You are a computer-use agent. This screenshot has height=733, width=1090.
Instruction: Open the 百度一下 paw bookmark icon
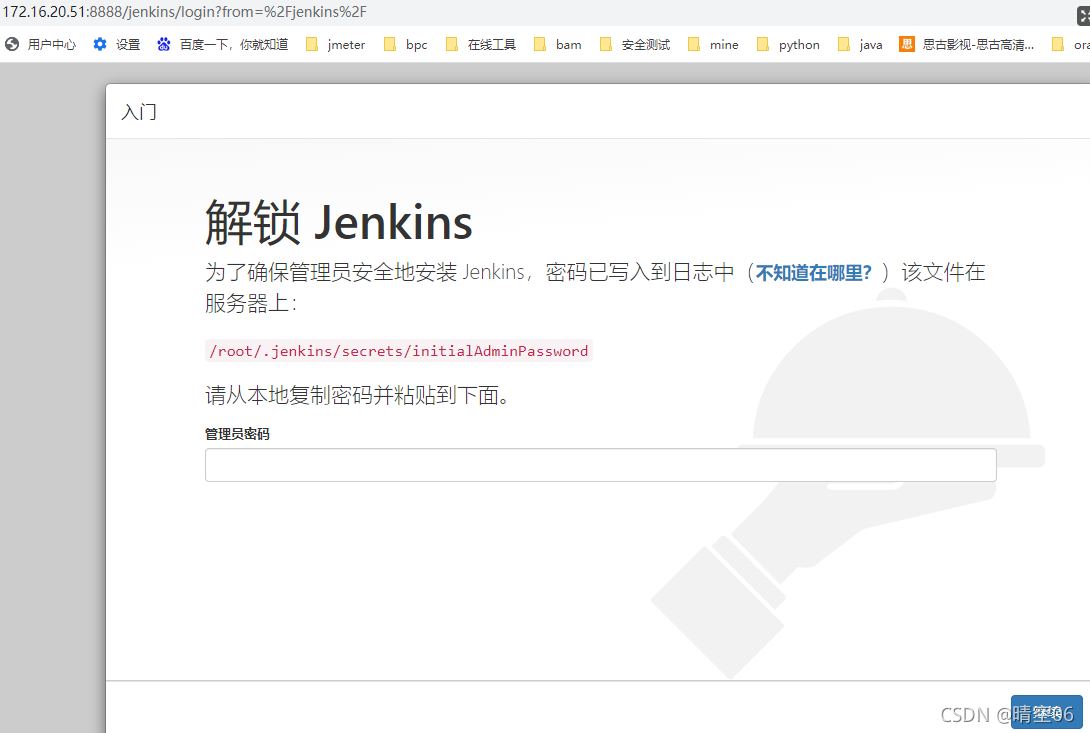163,45
